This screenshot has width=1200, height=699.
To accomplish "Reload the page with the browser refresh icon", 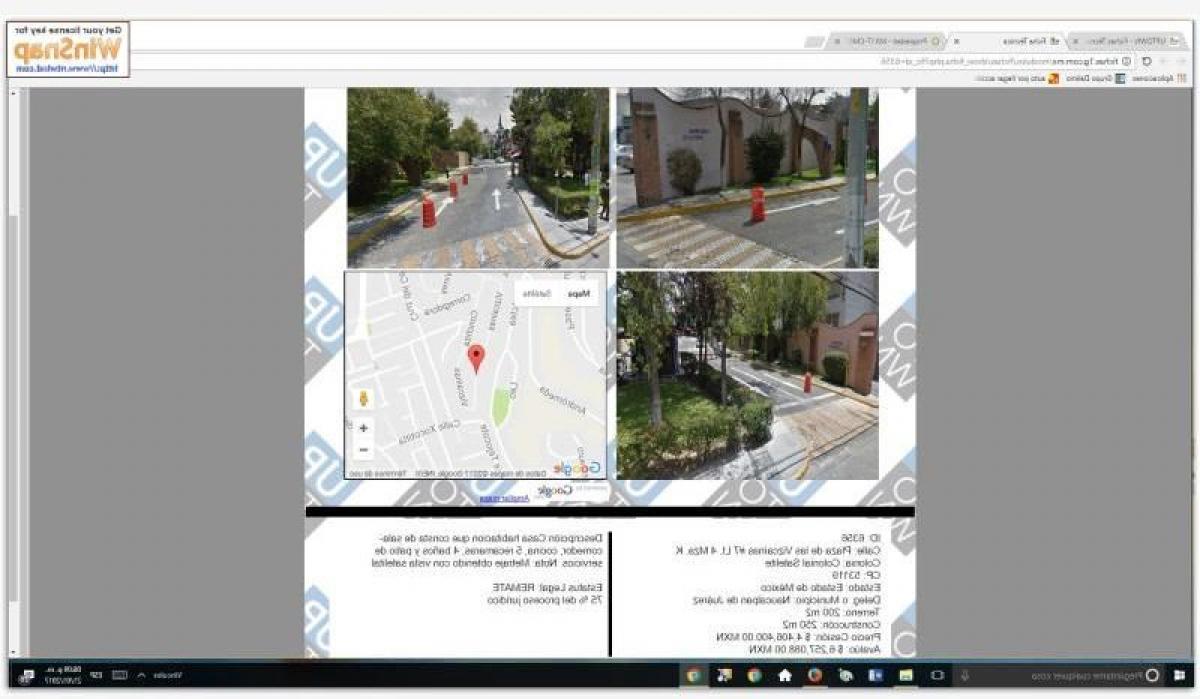I will click(1147, 61).
